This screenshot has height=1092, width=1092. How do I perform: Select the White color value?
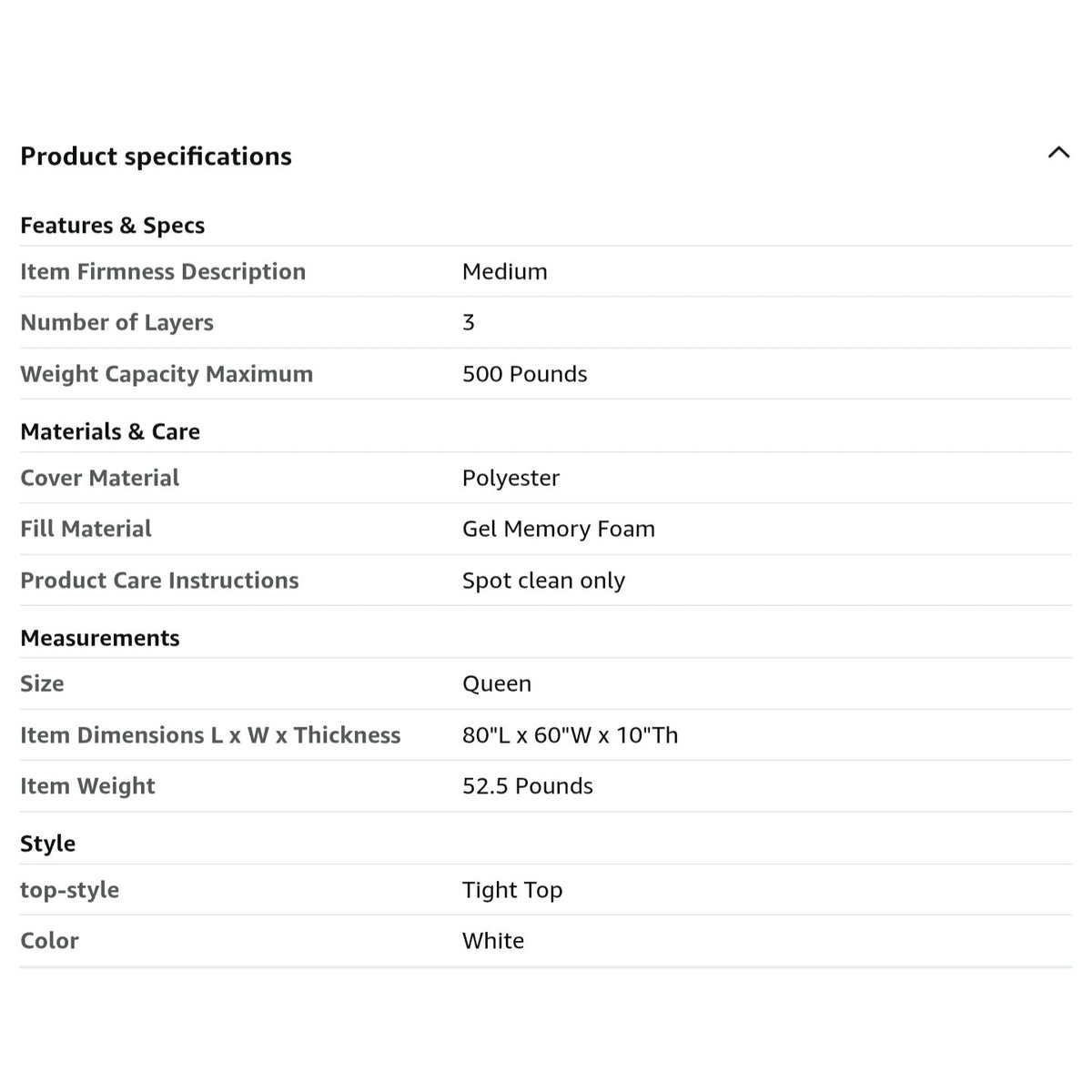pos(493,941)
